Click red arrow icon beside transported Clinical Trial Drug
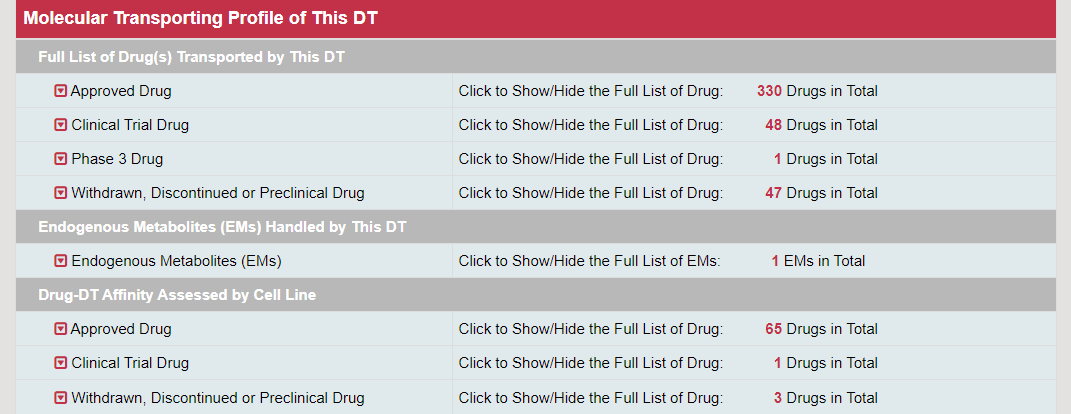The image size is (1071, 414). pyautogui.click(x=61, y=125)
